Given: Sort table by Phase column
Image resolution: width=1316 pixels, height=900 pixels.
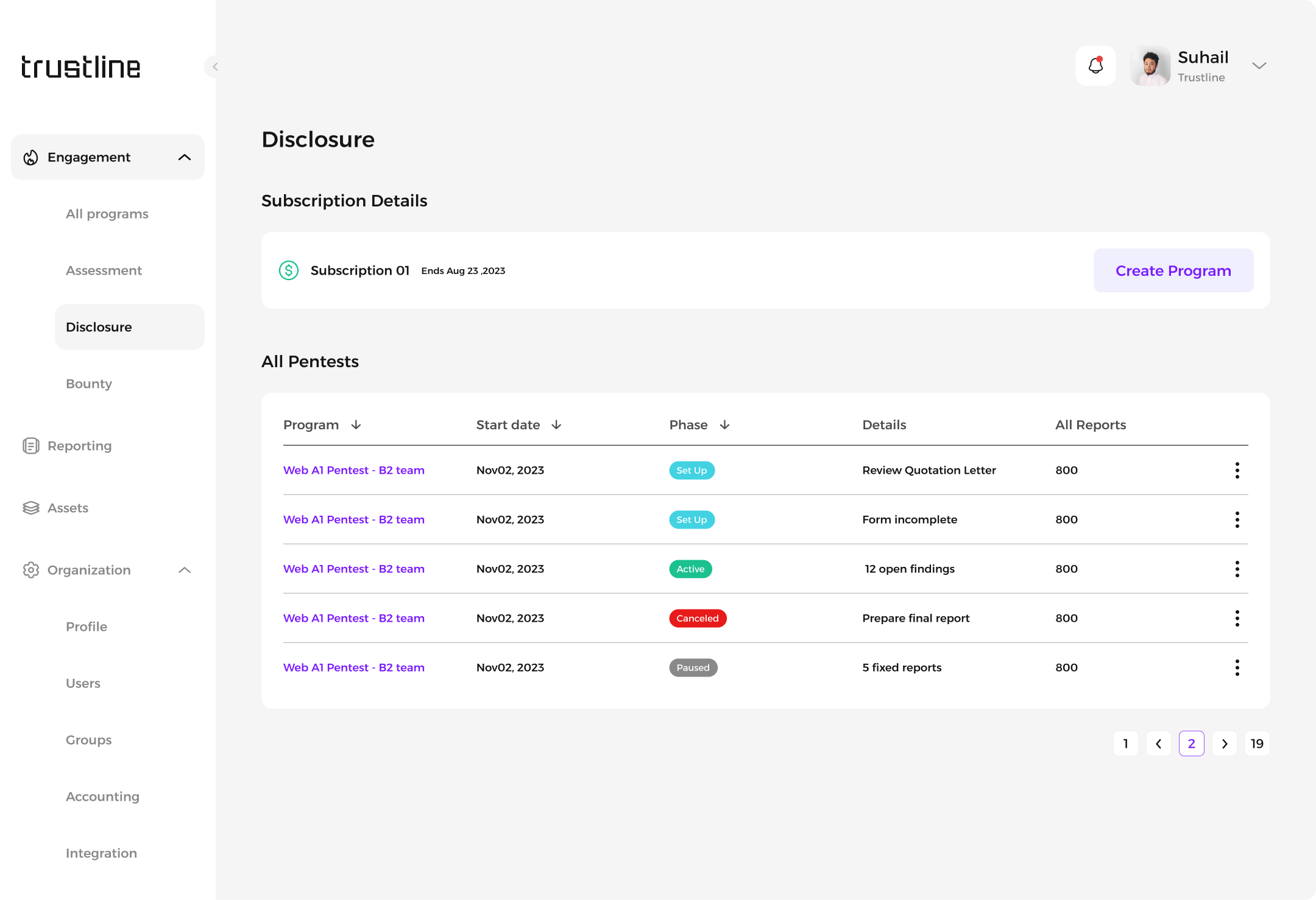Looking at the screenshot, I should click(724, 425).
